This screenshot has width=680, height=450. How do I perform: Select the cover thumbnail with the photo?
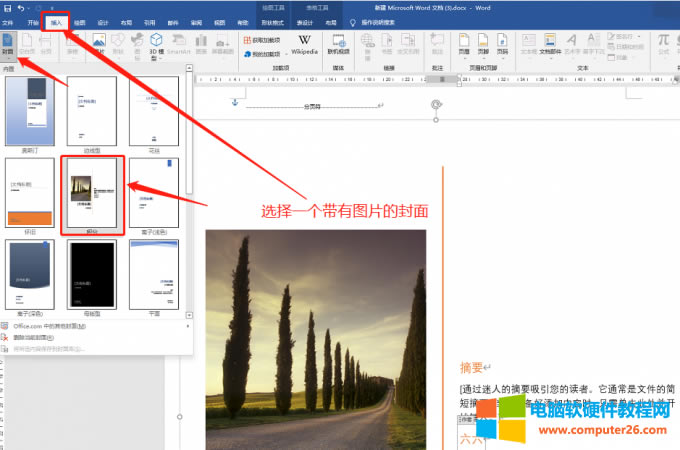pos(92,194)
